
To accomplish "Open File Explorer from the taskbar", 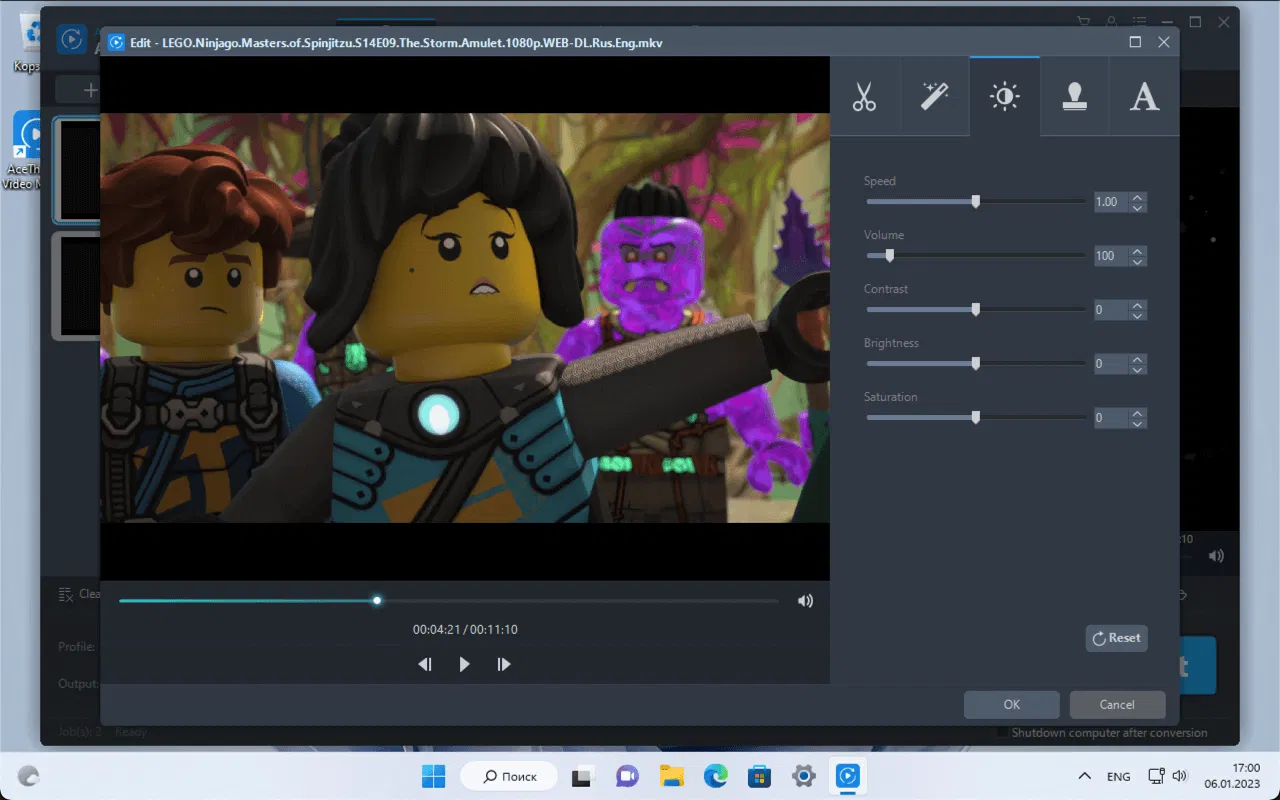I will click(x=671, y=776).
